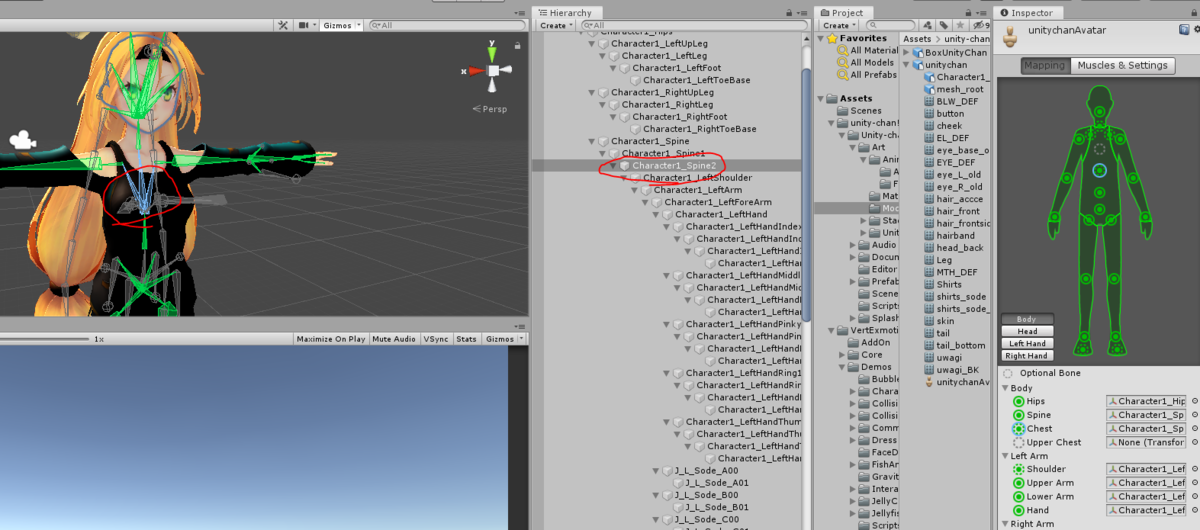Select the highlighted chest bone circle on the avatar
1200x530 pixels.
[x=1099, y=171]
